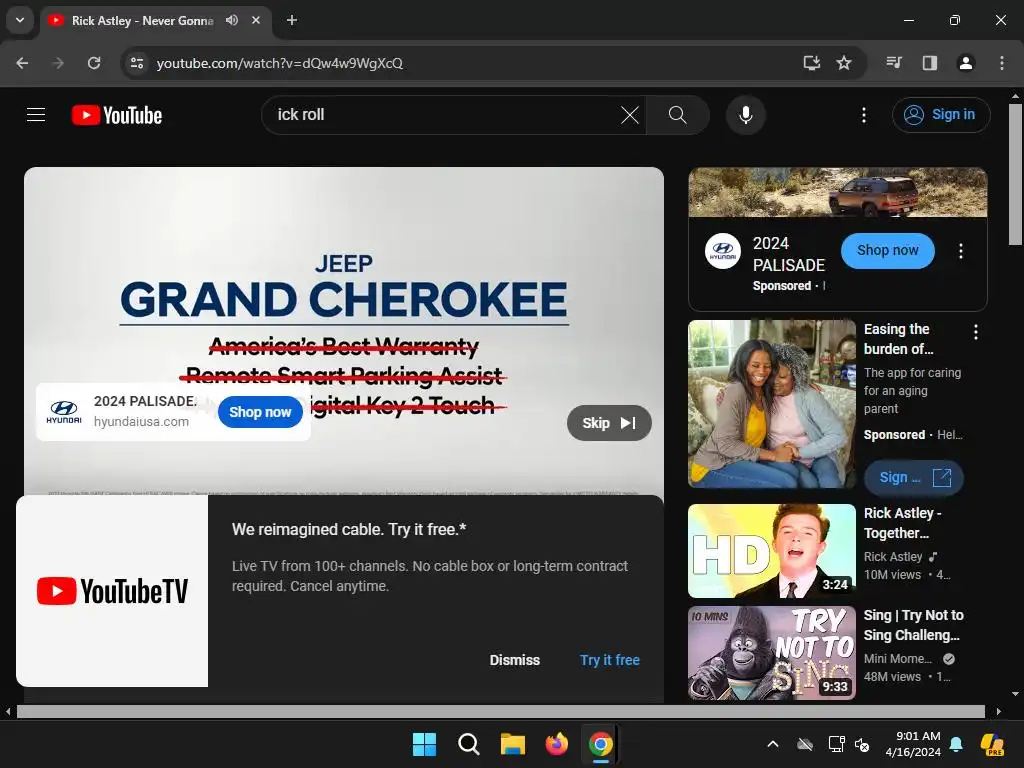
Task: Open the YouTube hamburger guide menu
Action: click(x=36, y=115)
